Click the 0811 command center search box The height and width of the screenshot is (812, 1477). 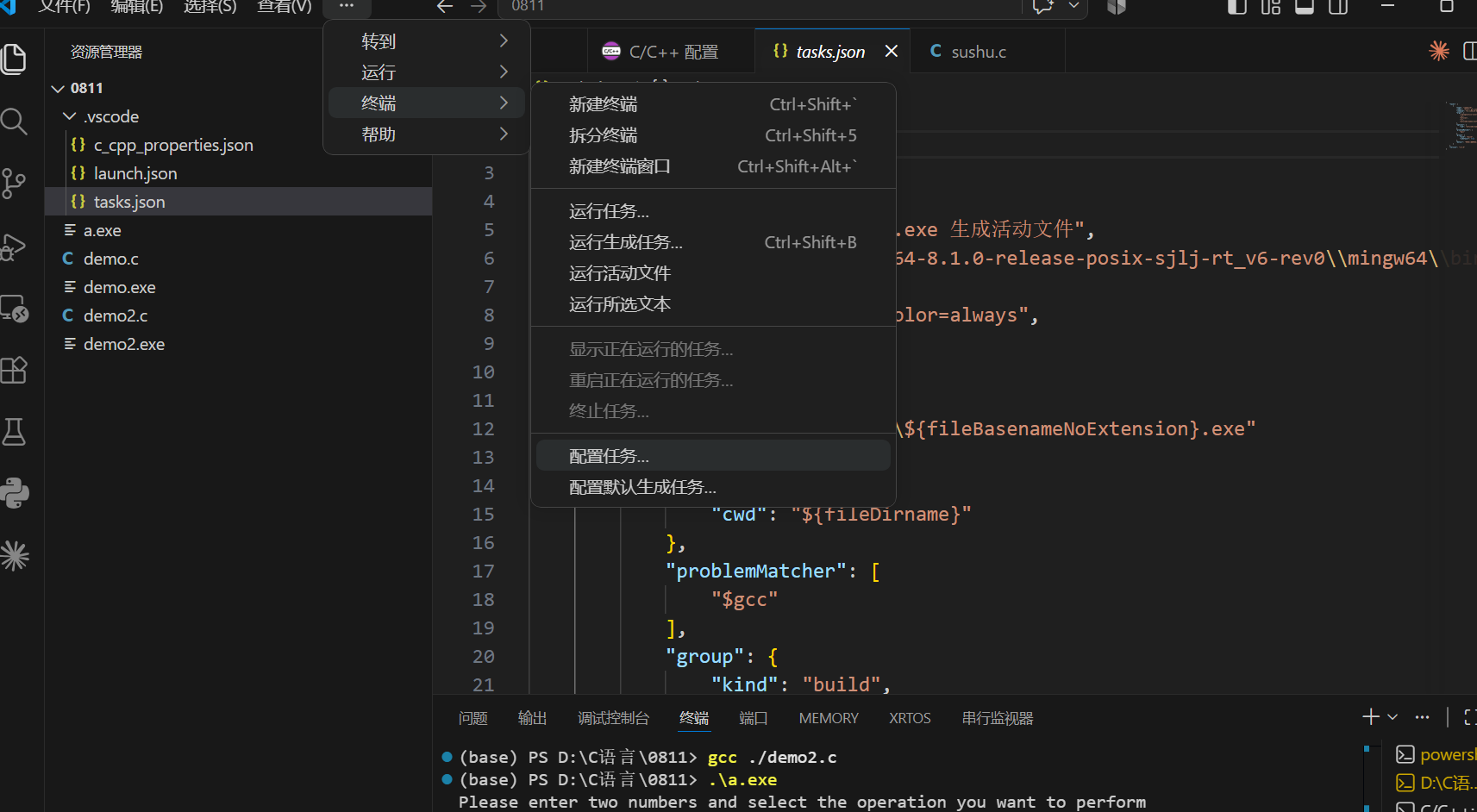pos(760,7)
